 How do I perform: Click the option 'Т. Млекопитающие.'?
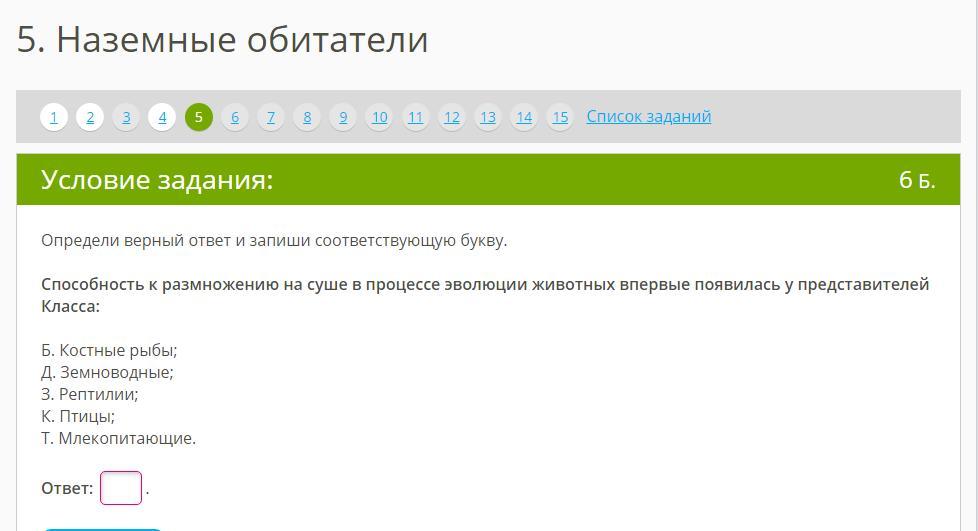click(119, 438)
